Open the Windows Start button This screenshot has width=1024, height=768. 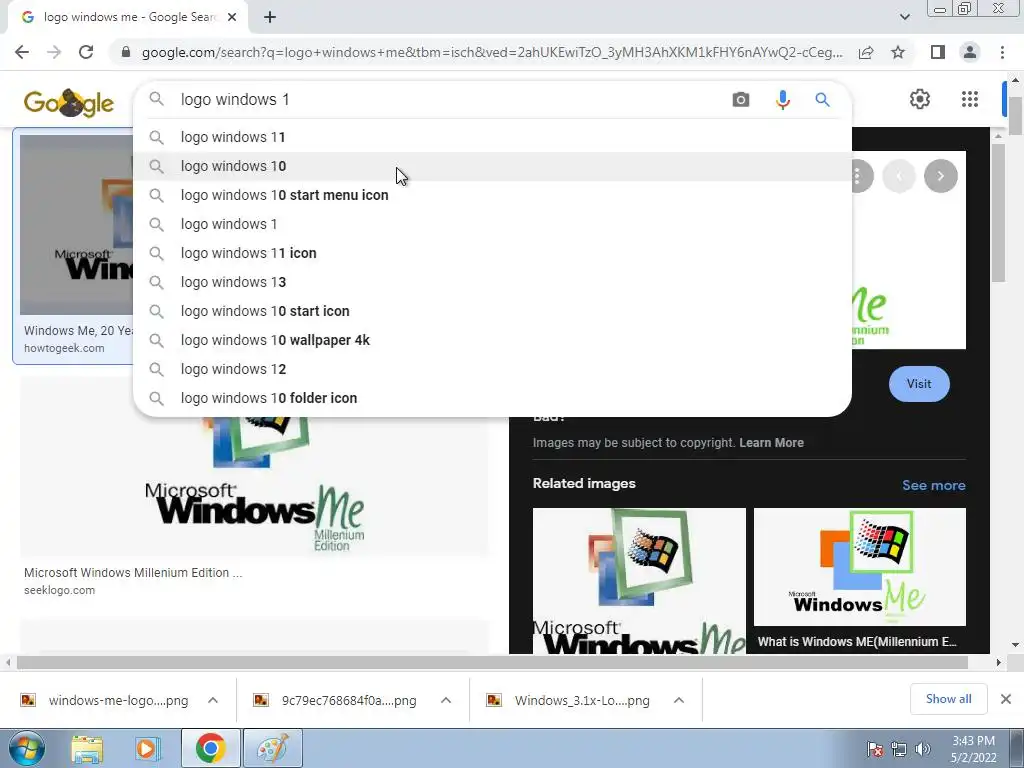26,748
